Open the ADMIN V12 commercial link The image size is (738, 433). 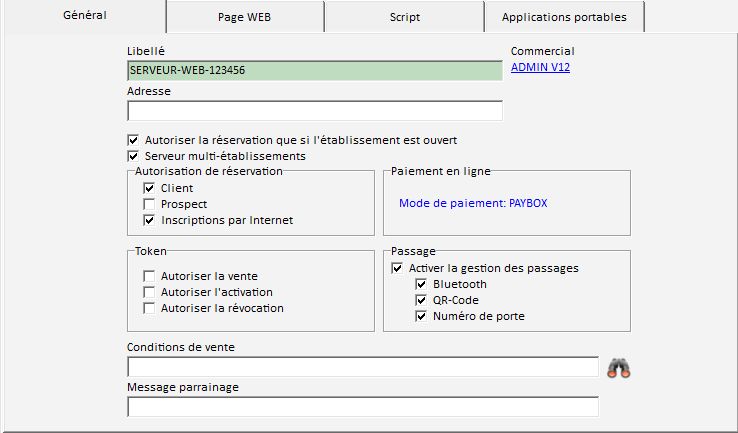click(540, 67)
